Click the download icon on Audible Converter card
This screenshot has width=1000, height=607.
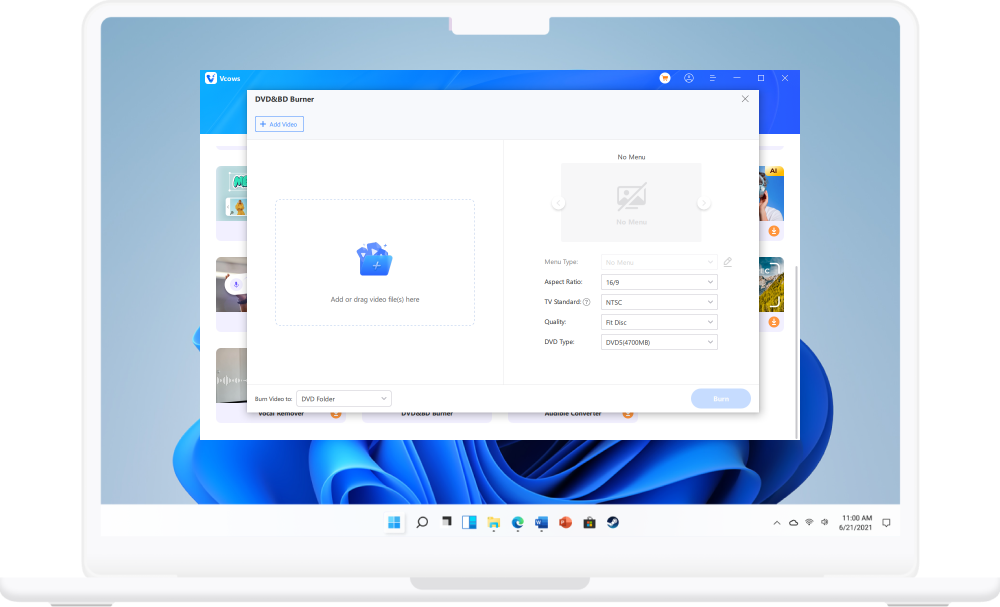[628, 414]
